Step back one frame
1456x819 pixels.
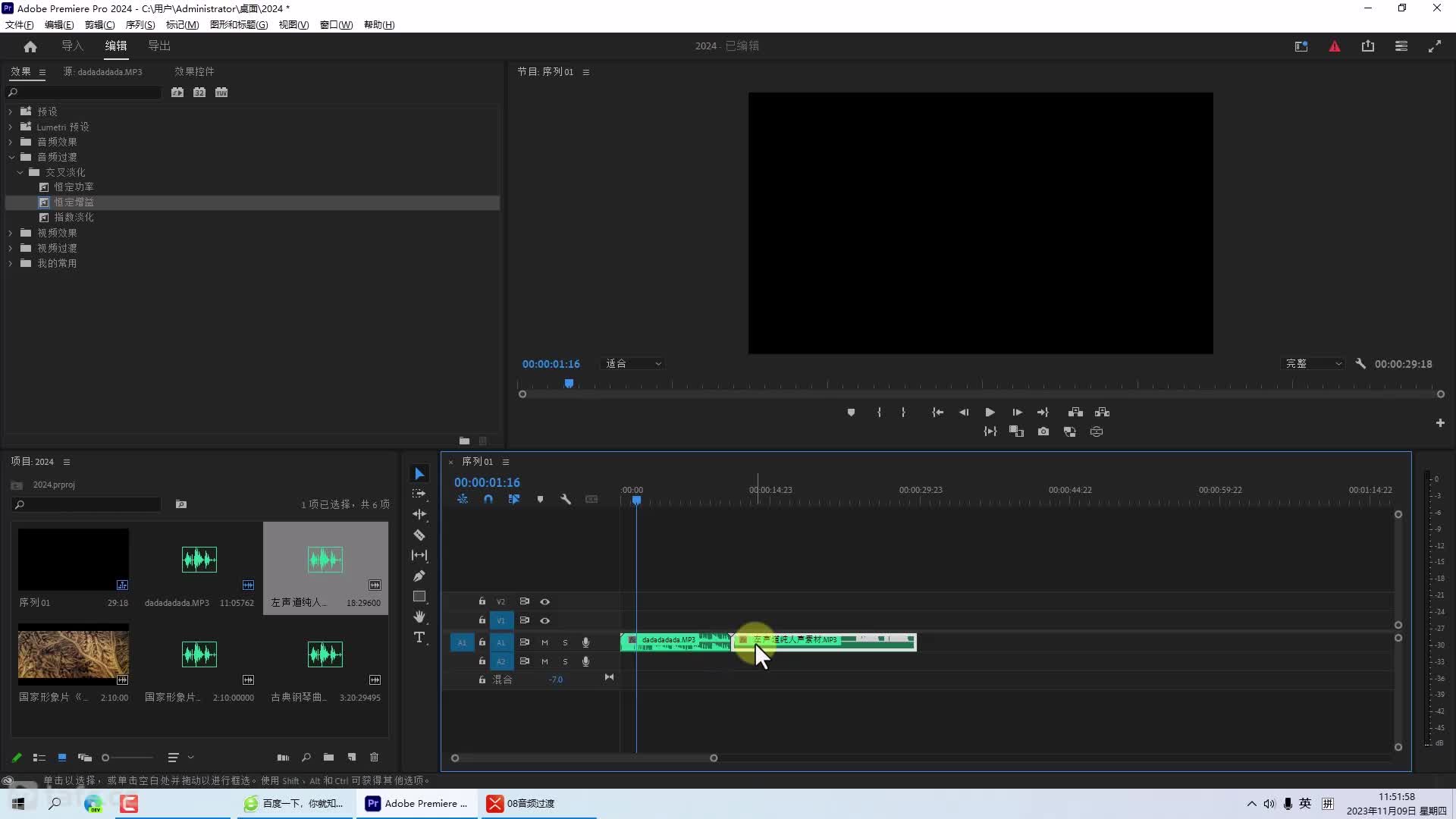tap(964, 413)
